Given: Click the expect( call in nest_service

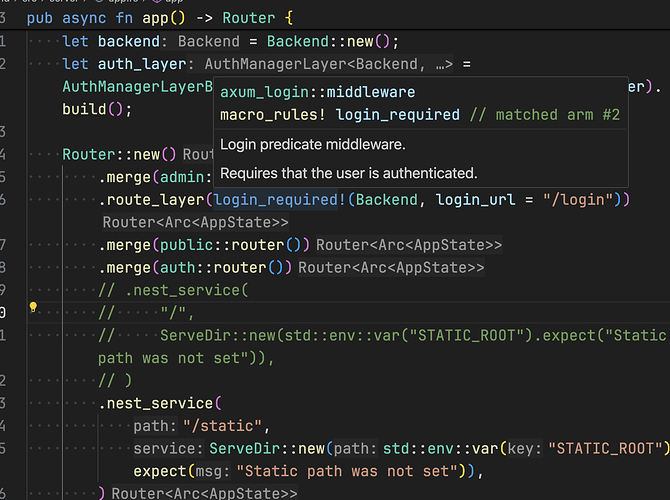Looking at the screenshot, I should [164, 471].
